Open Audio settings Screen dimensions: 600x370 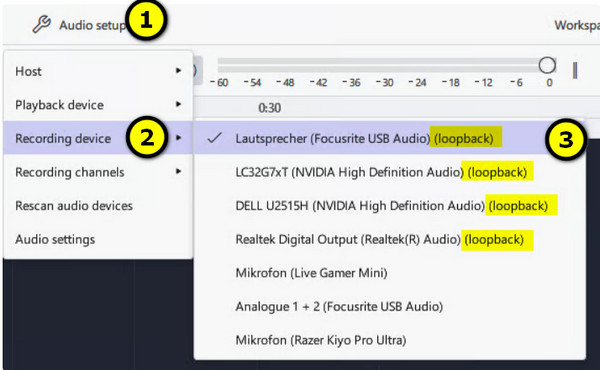[x=98, y=239]
